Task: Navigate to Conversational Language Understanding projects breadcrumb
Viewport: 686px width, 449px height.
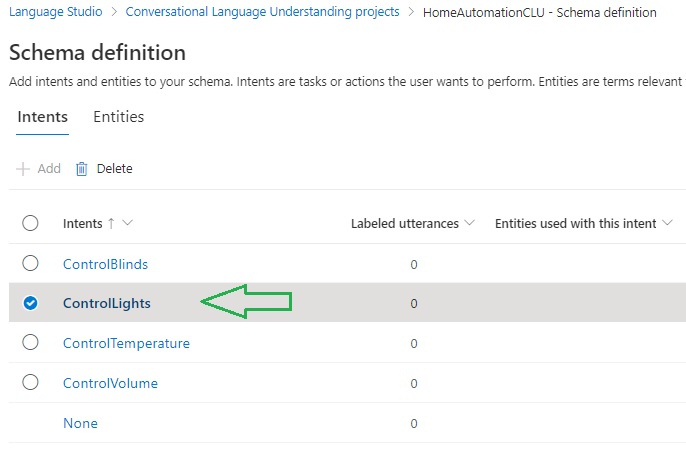Action: pyautogui.click(x=262, y=12)
